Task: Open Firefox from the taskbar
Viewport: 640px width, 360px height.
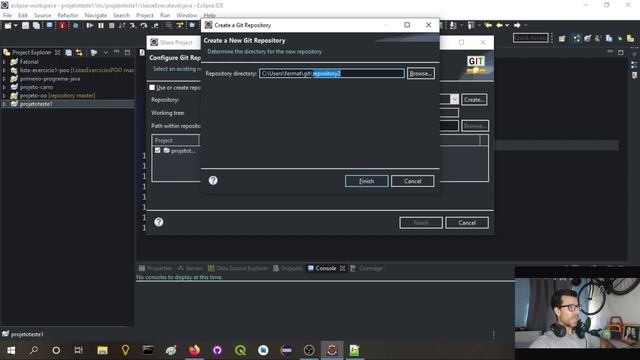Action: [194, 350]
